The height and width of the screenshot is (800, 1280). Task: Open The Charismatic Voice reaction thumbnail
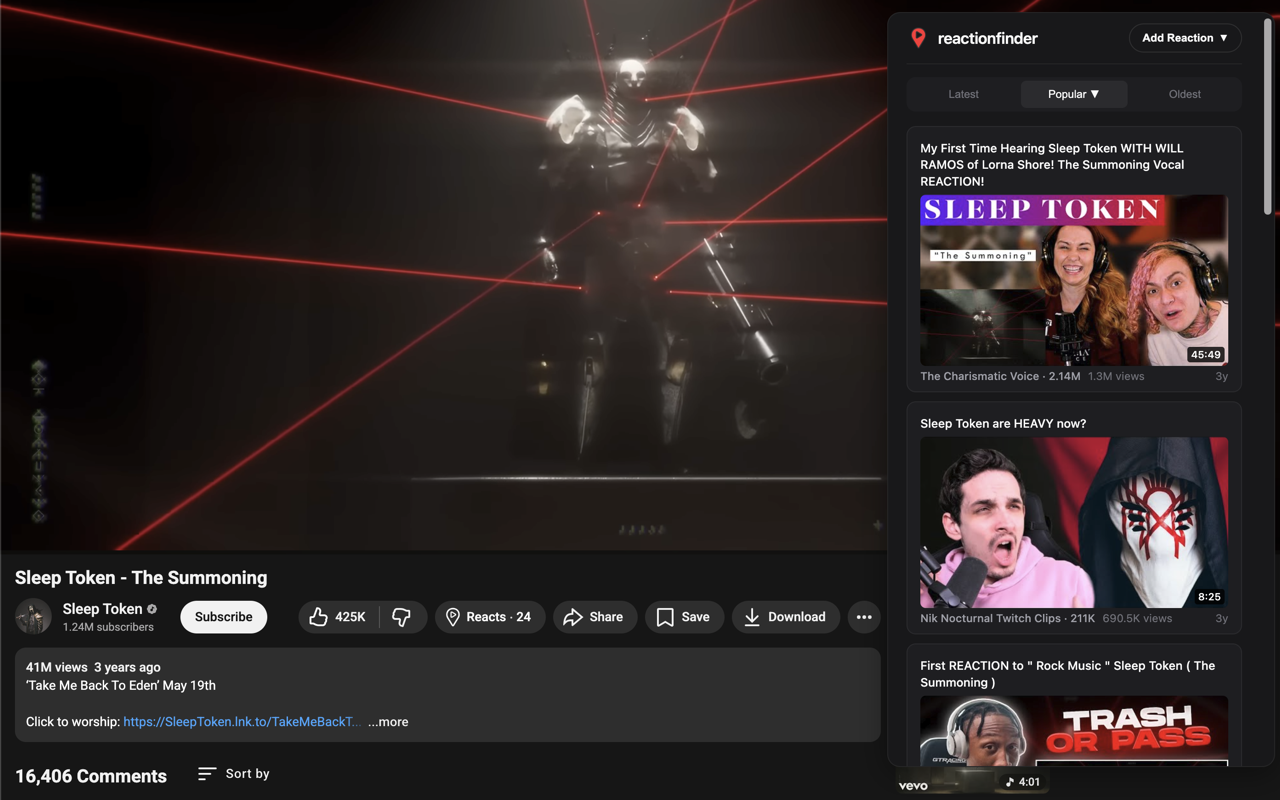click(x=1074, y=280)
